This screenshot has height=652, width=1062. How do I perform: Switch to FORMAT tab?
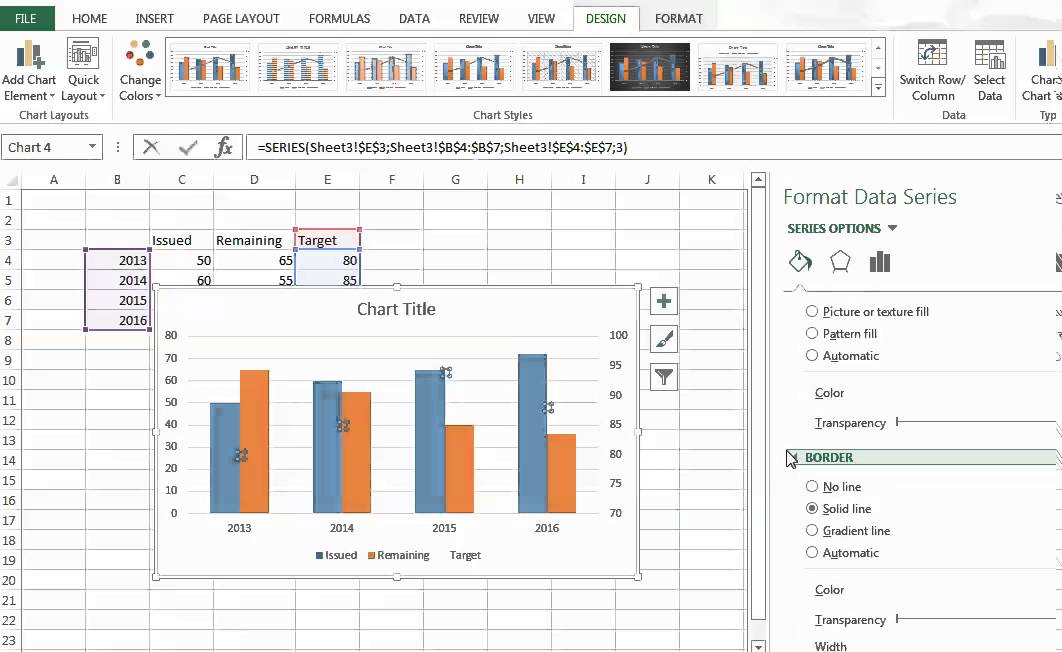point(679,18)
